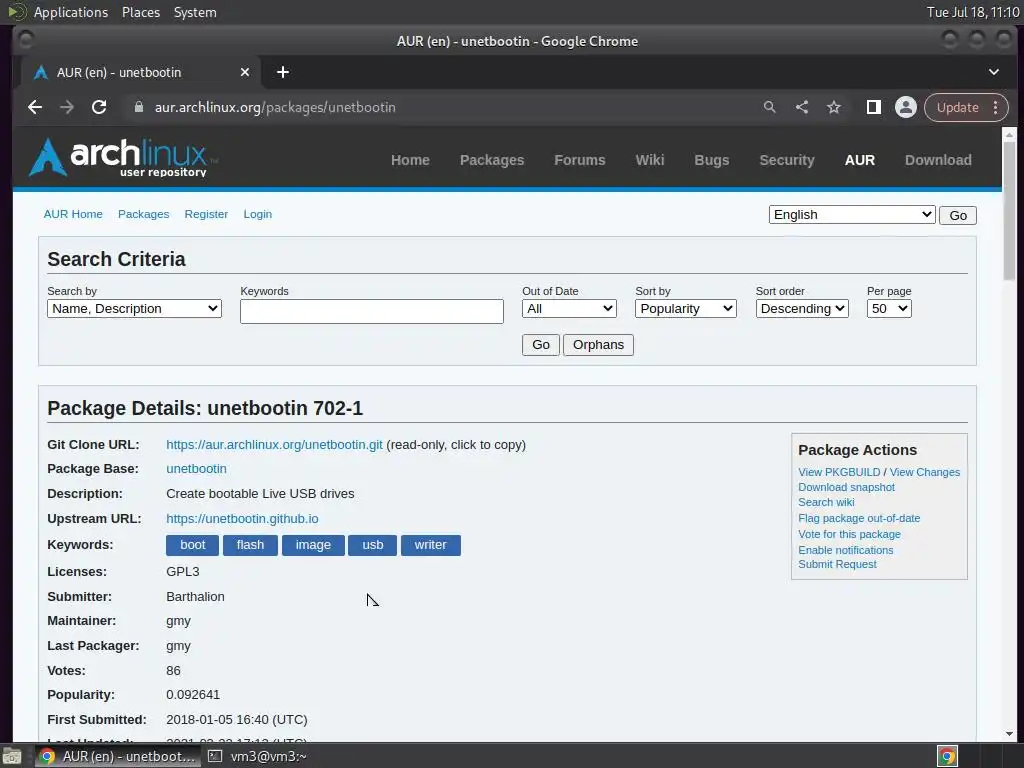Image resolution: width=1024 pixels, height=768 pixels.
Task: Click Vote for this package link
Action: tap(849, 534)
